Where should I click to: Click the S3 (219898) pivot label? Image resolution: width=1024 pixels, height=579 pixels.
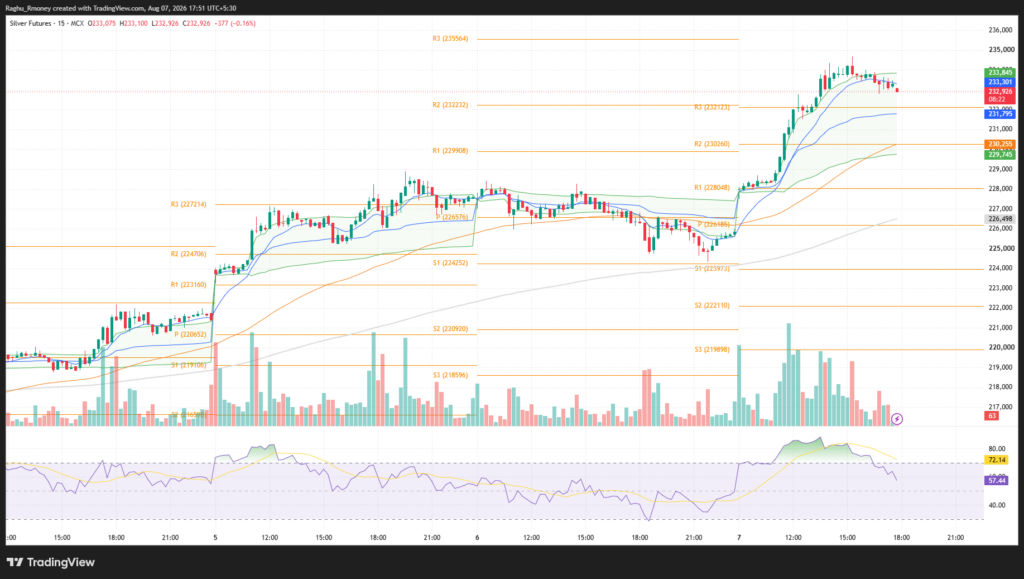(x=712, y=349)
